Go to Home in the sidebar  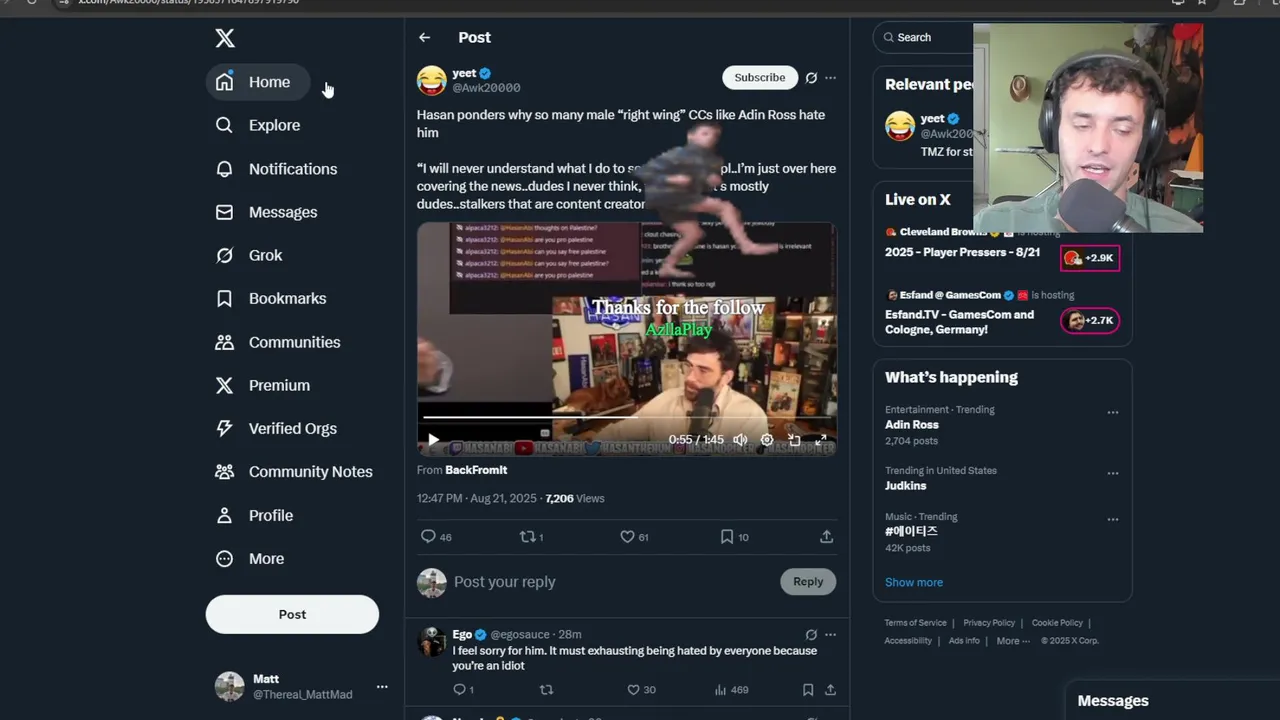click(258, 82)
